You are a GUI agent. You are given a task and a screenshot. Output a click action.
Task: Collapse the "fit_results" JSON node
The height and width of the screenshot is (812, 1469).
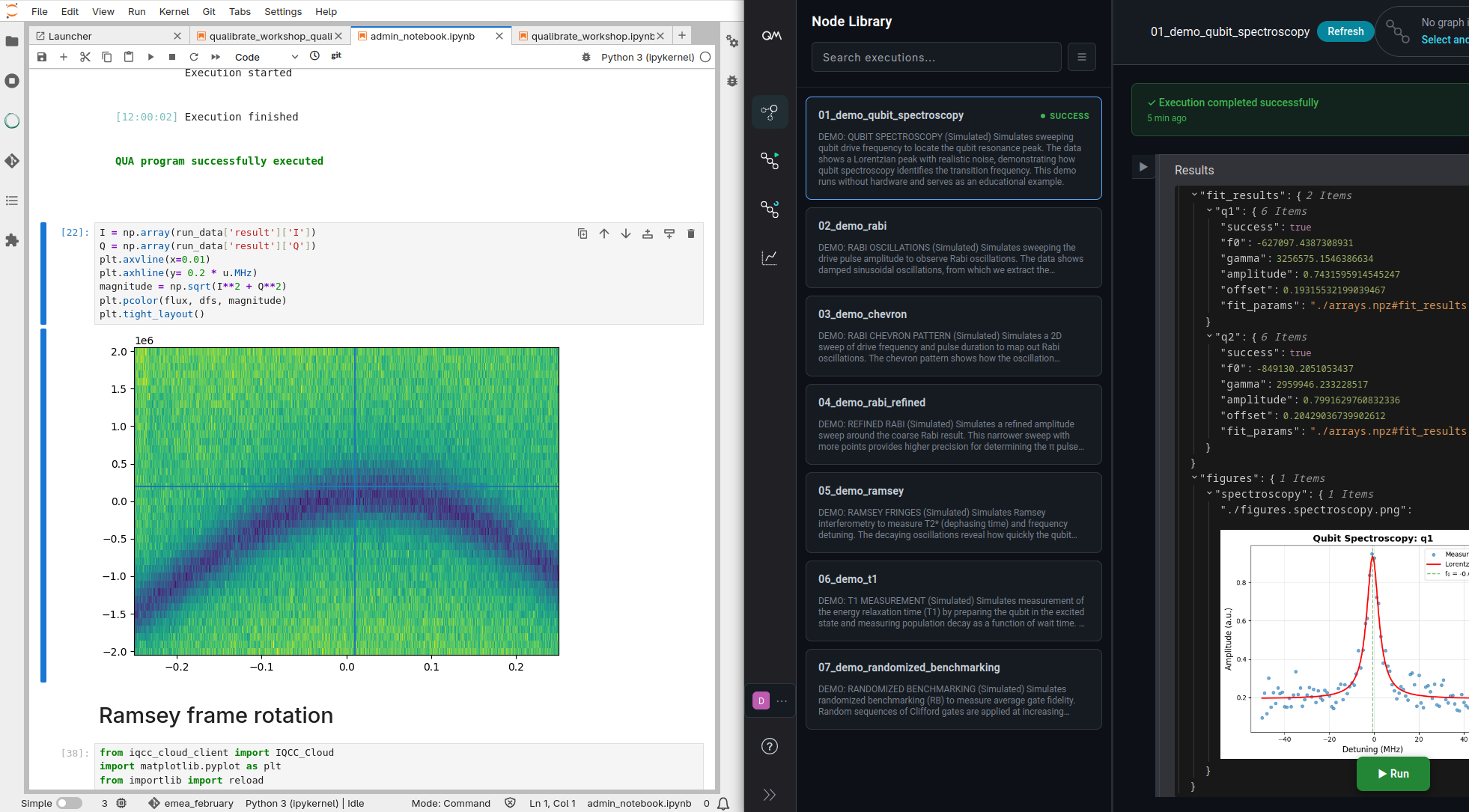pyautogui.click(x=1194, y=195)
